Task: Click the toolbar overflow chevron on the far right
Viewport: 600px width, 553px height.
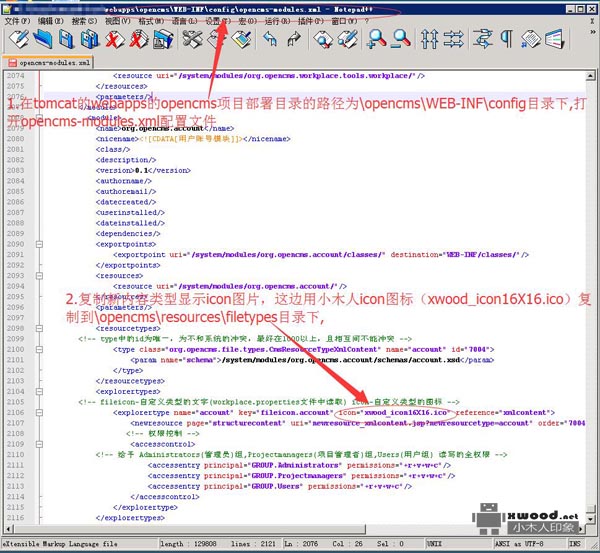Action: [593, 32]
